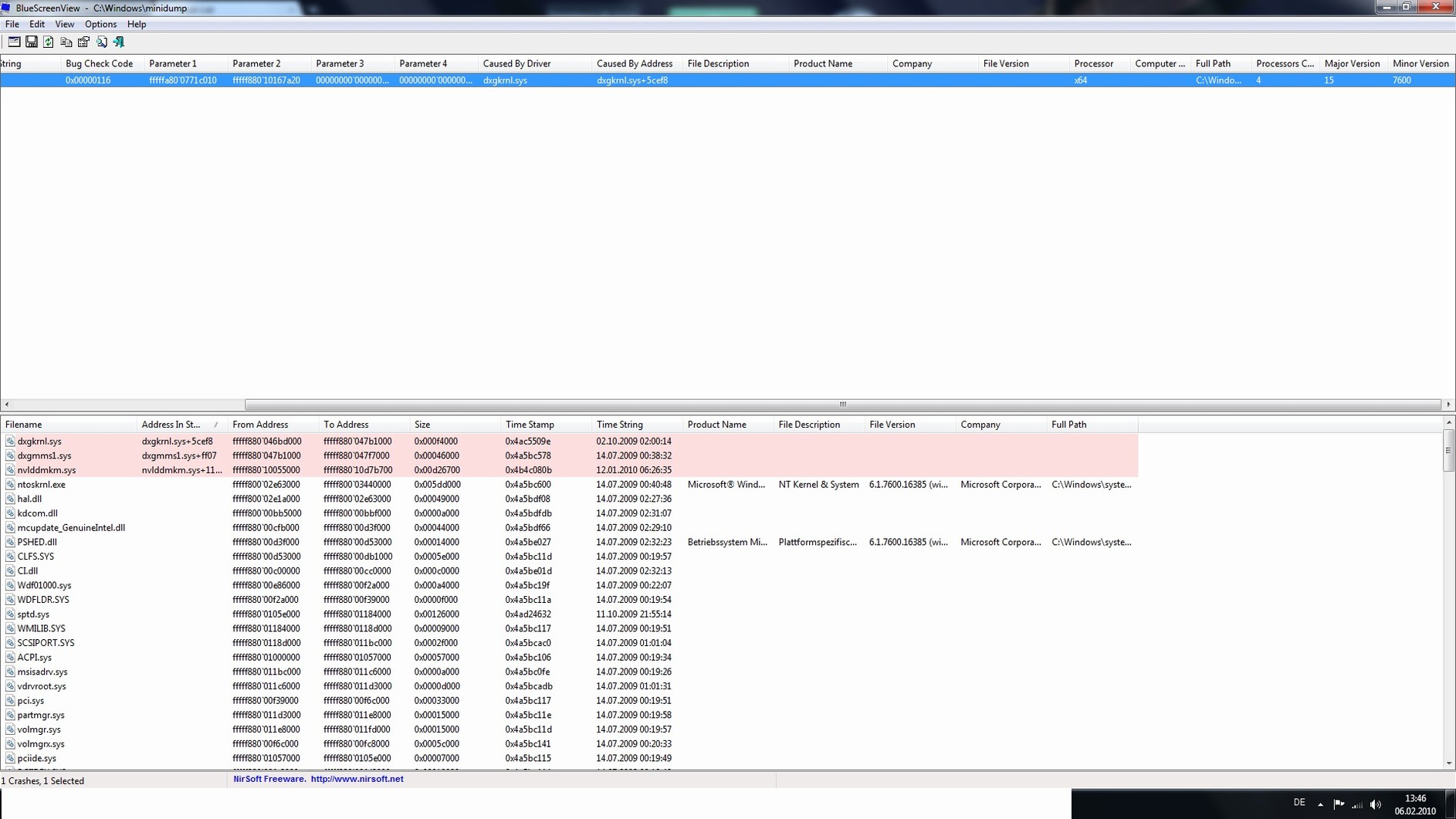
Task: Click the Save Selected Items floppy icon
Action: click(x=32, y=42)
